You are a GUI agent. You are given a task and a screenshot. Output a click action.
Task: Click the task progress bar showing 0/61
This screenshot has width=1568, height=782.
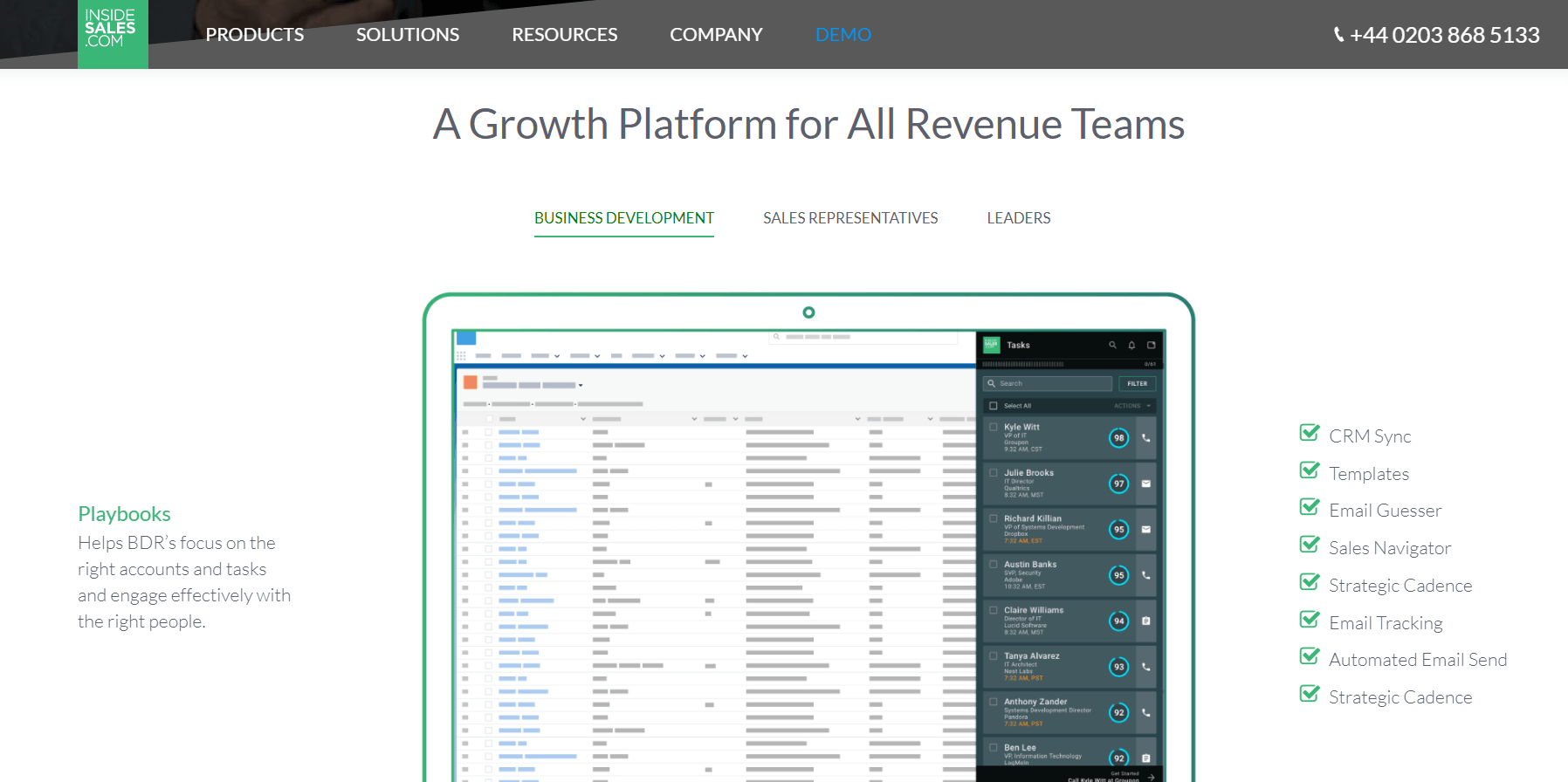[x=1023, y=364]
